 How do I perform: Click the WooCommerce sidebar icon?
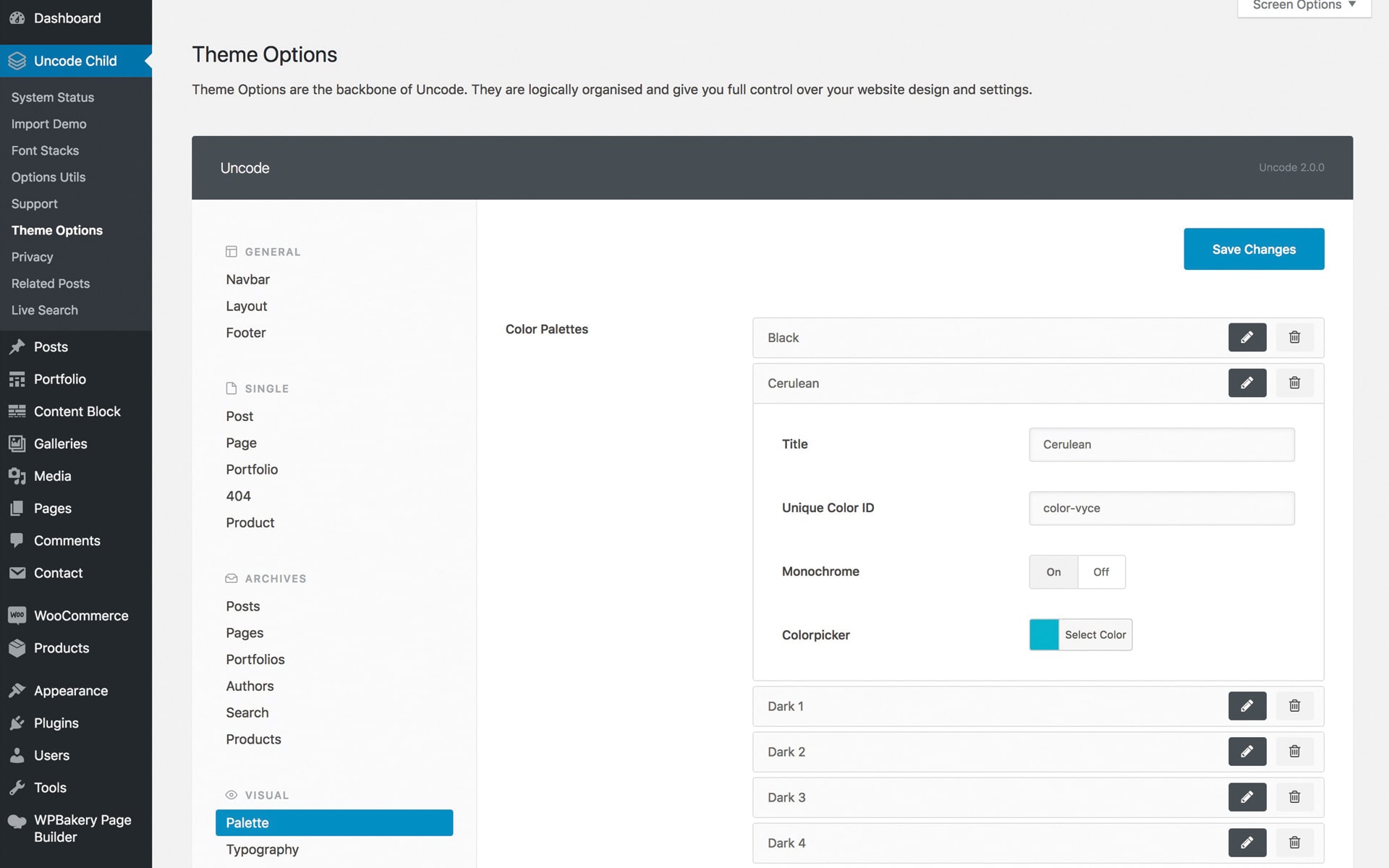pyautogui.click(x=17, y=616)
